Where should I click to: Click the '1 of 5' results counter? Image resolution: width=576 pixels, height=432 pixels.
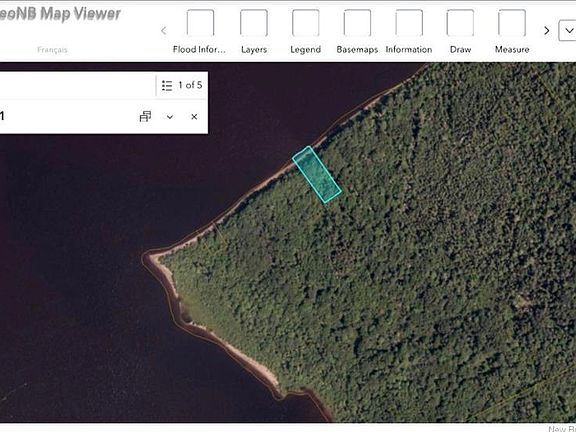[x=190, y=85]
